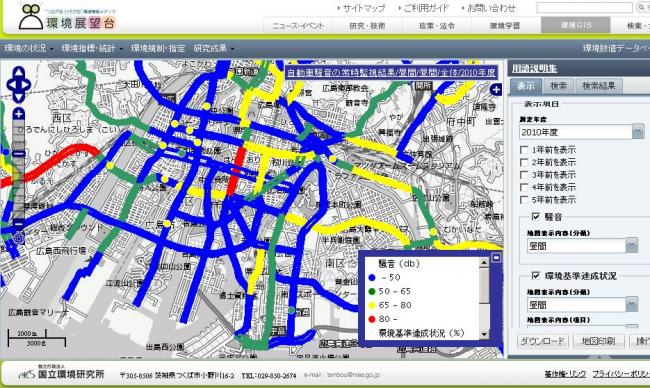The width and height of the screenshot is (650, 388).
Task: Click the vertical zoom level slider bar
Action: 19,170
